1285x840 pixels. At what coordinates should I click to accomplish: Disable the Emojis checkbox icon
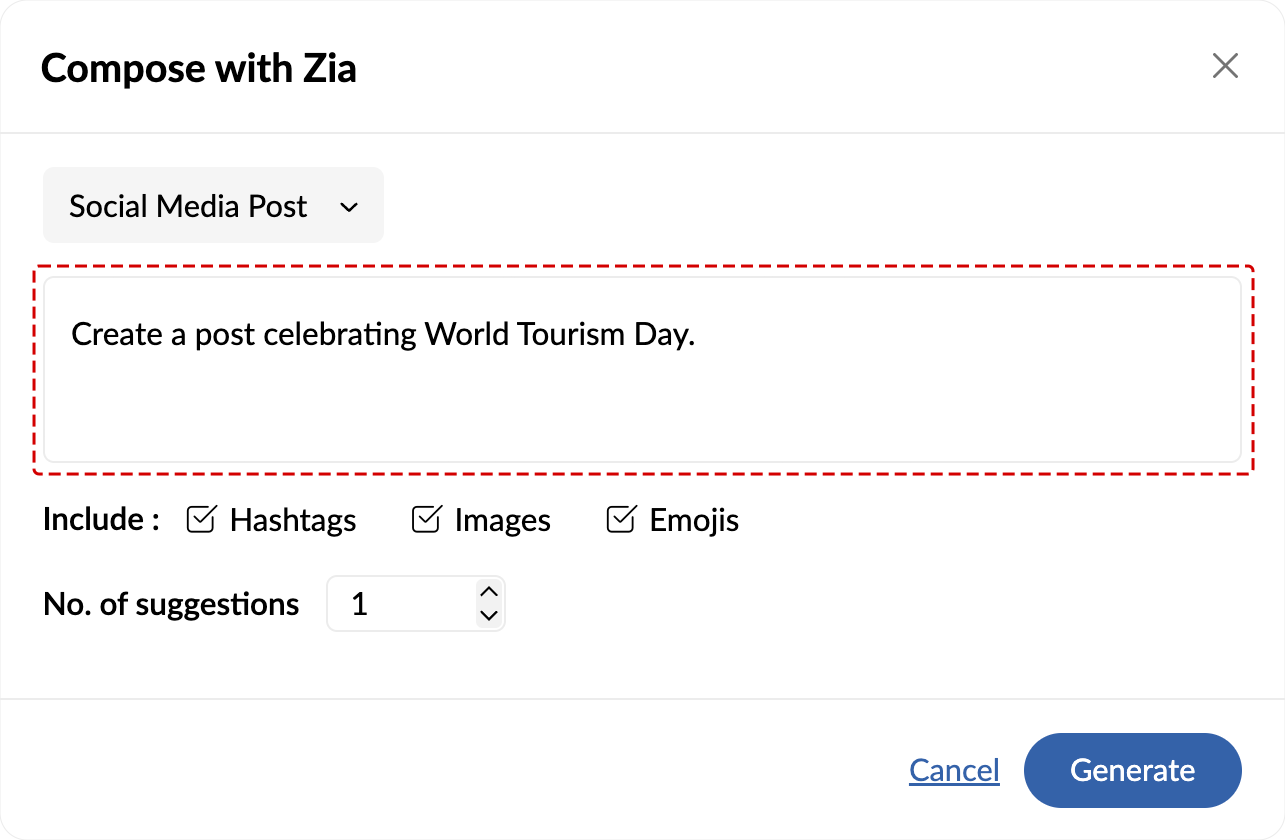point(621,520)
